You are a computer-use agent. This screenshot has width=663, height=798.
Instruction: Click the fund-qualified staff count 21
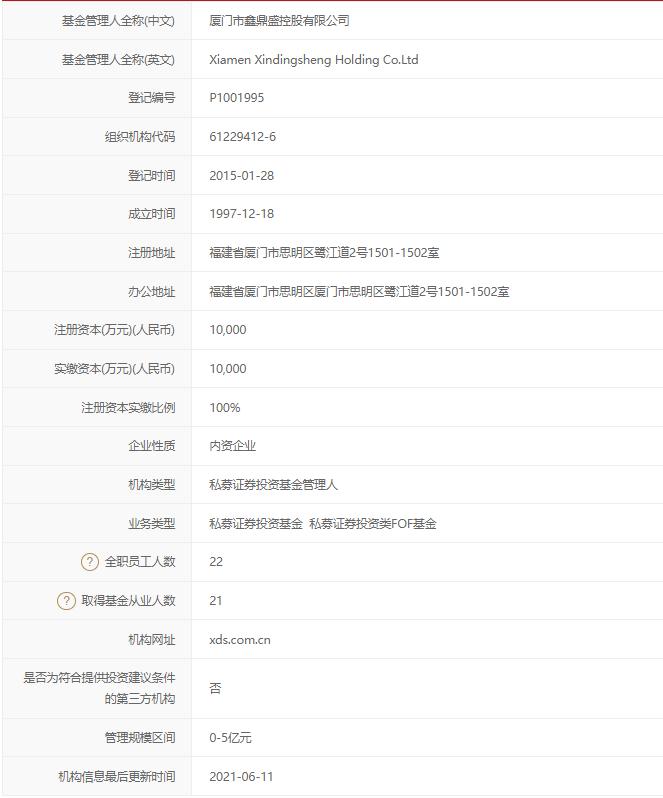pyautogui.click(x=216, y=601)
